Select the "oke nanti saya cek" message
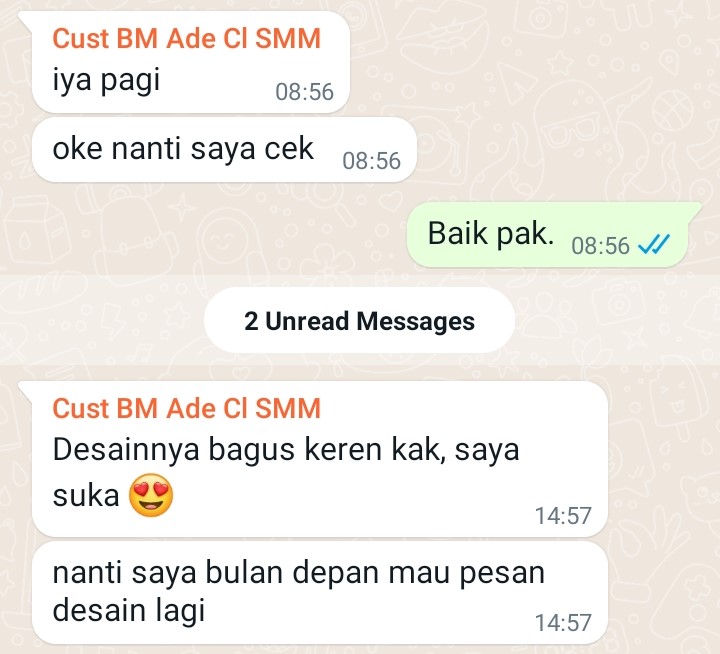The width and height of the screenshot is (720, 654). pyautogui.click(x=224, y=150)
